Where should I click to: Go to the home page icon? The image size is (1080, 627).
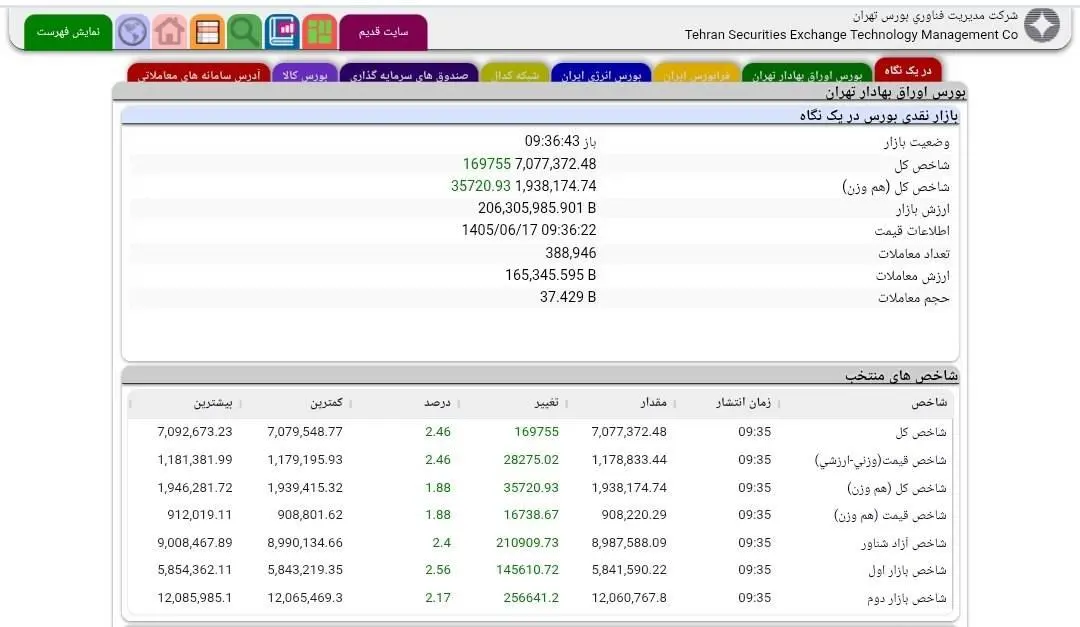coord(169,32)
